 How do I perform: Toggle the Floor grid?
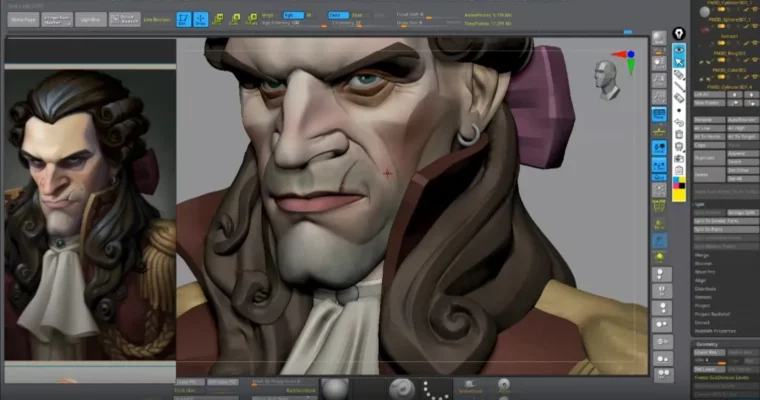[659, 131]
